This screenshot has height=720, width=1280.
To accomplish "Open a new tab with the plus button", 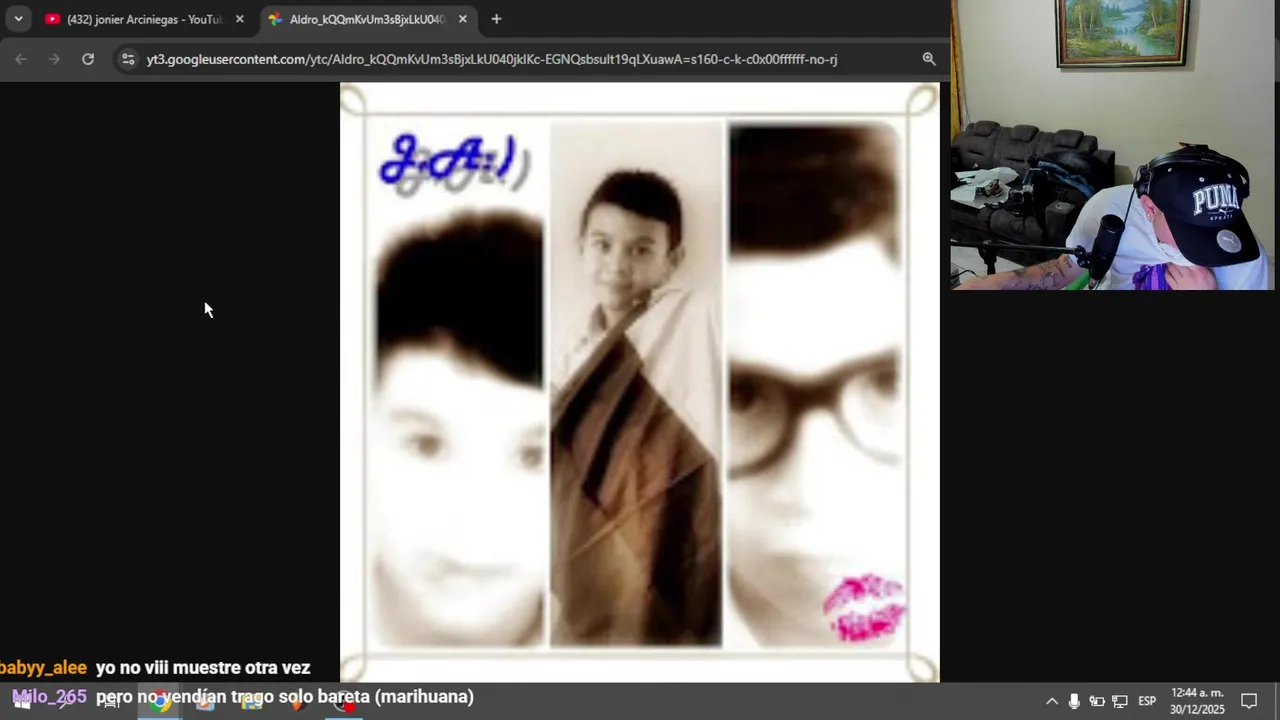I will click(x=496, y=19).
